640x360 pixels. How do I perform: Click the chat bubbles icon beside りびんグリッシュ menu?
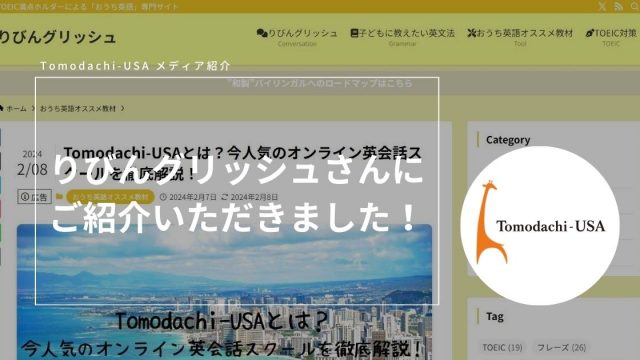(262, 33)
